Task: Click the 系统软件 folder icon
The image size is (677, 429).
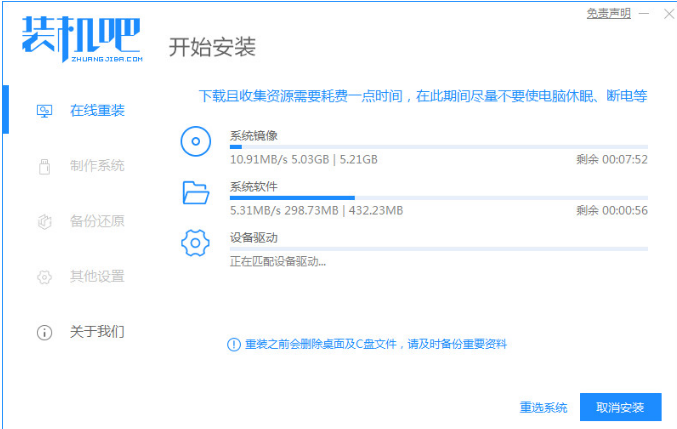Action: pyautogui.click(x=196, y=192)
